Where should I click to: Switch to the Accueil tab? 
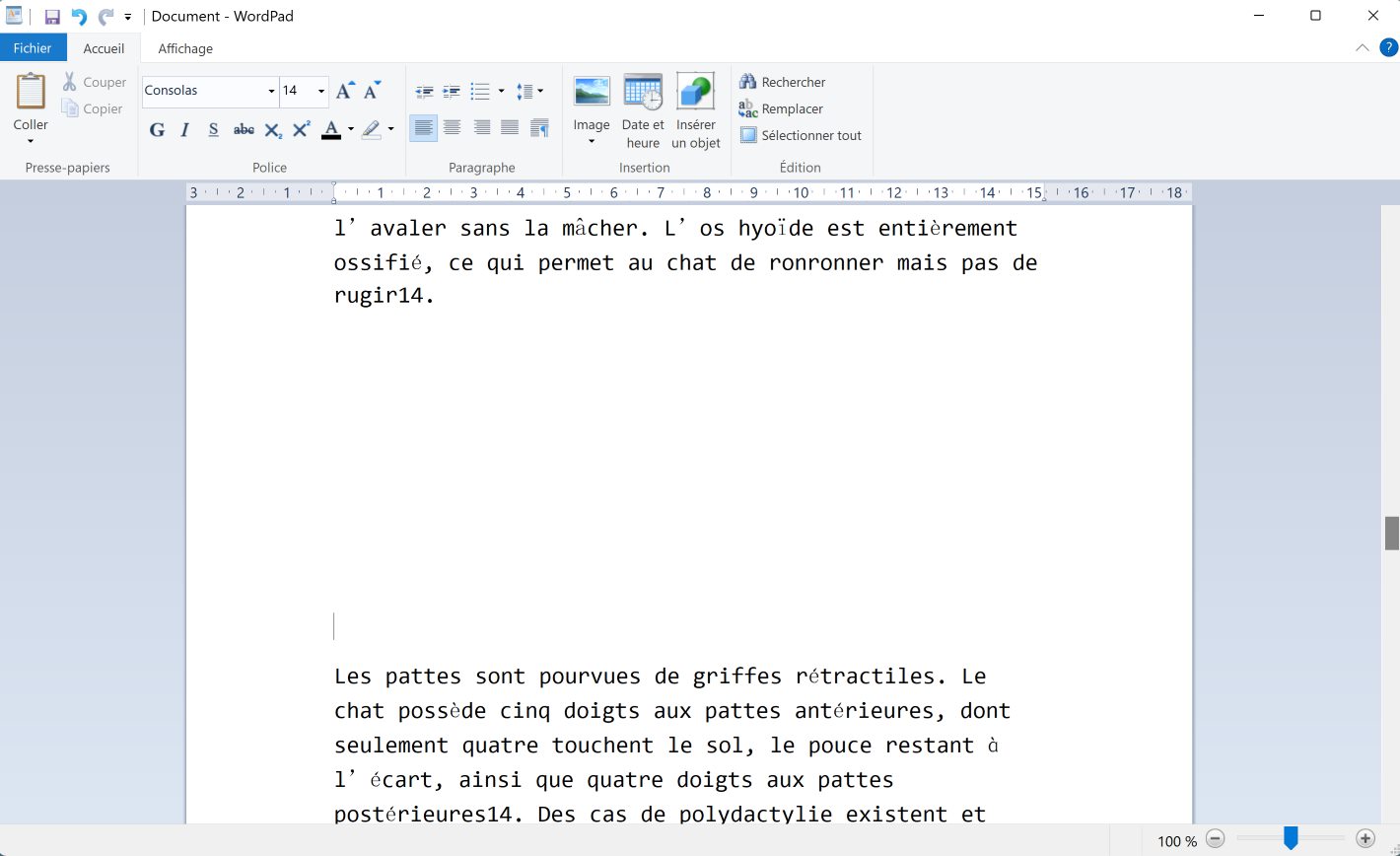[x=104, y=47]
